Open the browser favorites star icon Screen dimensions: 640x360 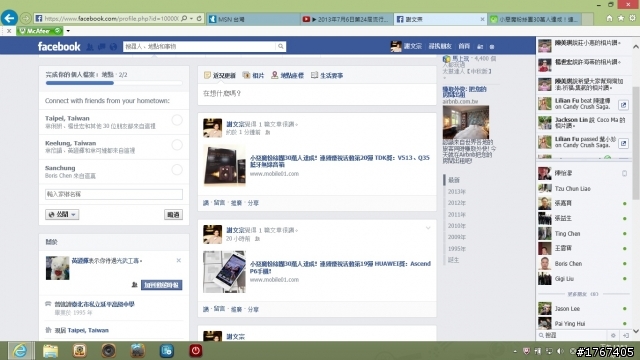[621, 18]
